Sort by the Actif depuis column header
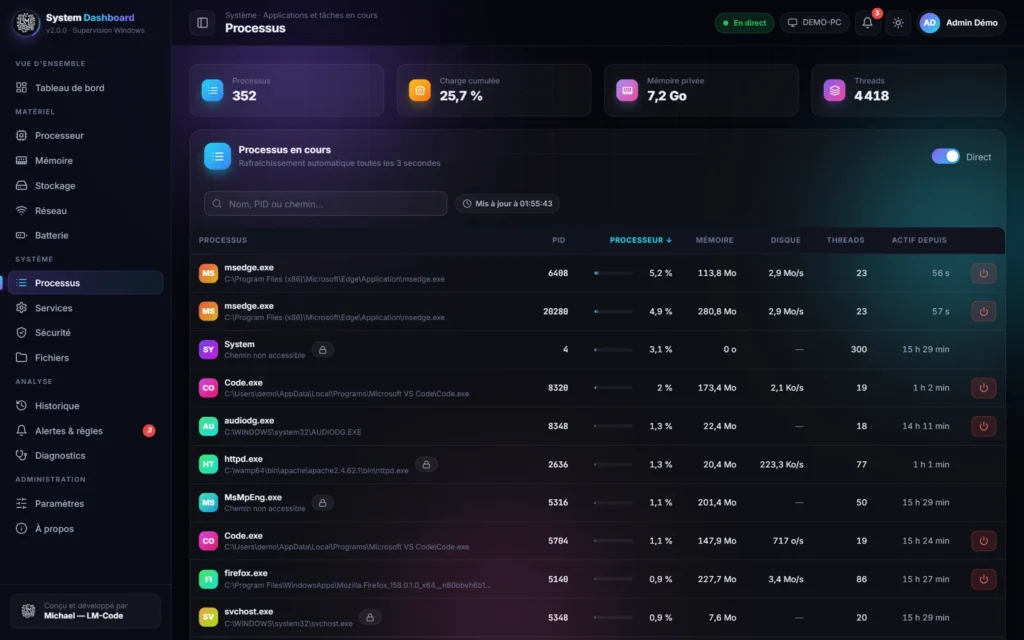 pyautogui.click(x=919, y=240)
